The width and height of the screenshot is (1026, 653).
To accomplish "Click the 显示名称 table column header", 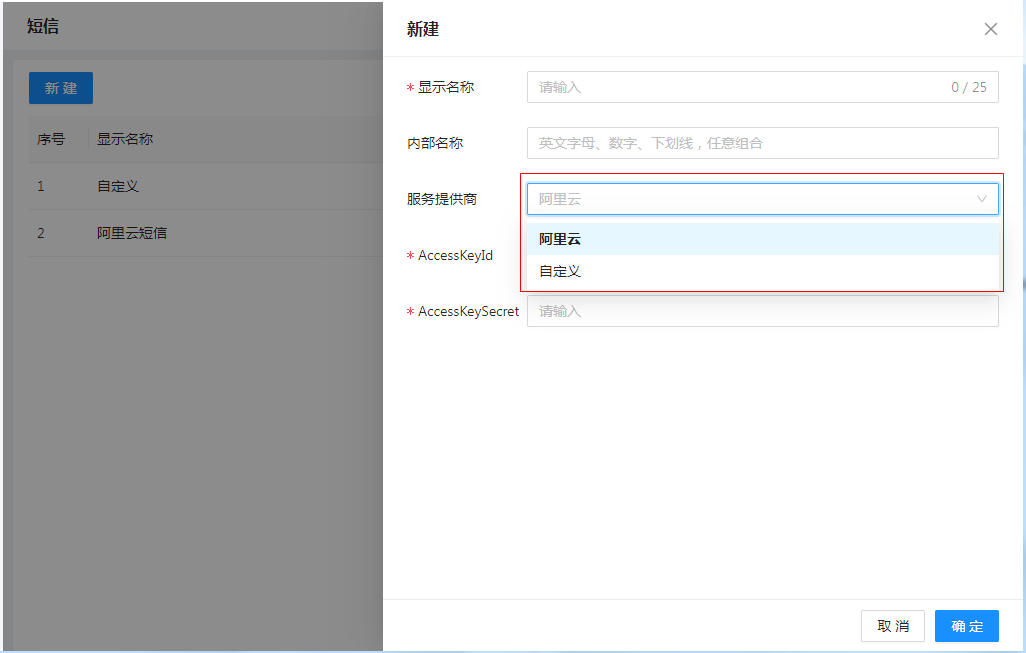I will pyautogui.click(x=125, y=139).
